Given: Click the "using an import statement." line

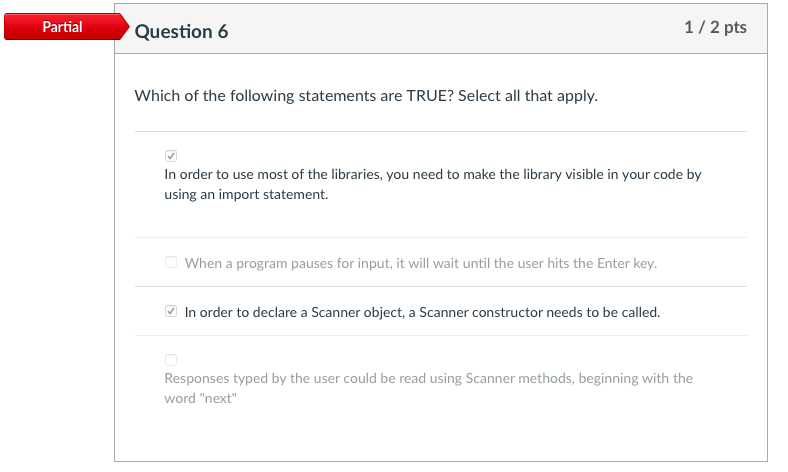Looking at the screenshot, I should pyautogui.click(x=246, y=194).
